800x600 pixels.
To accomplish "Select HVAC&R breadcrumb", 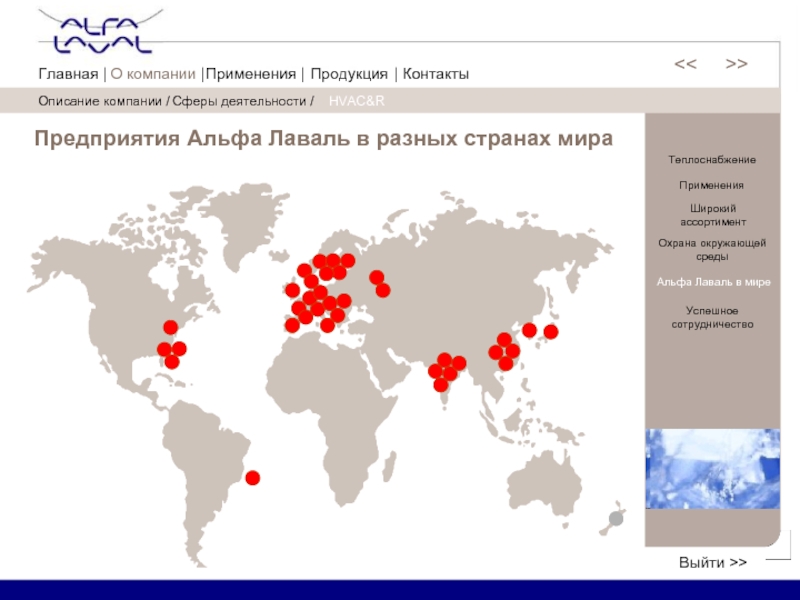I will 357,101.
